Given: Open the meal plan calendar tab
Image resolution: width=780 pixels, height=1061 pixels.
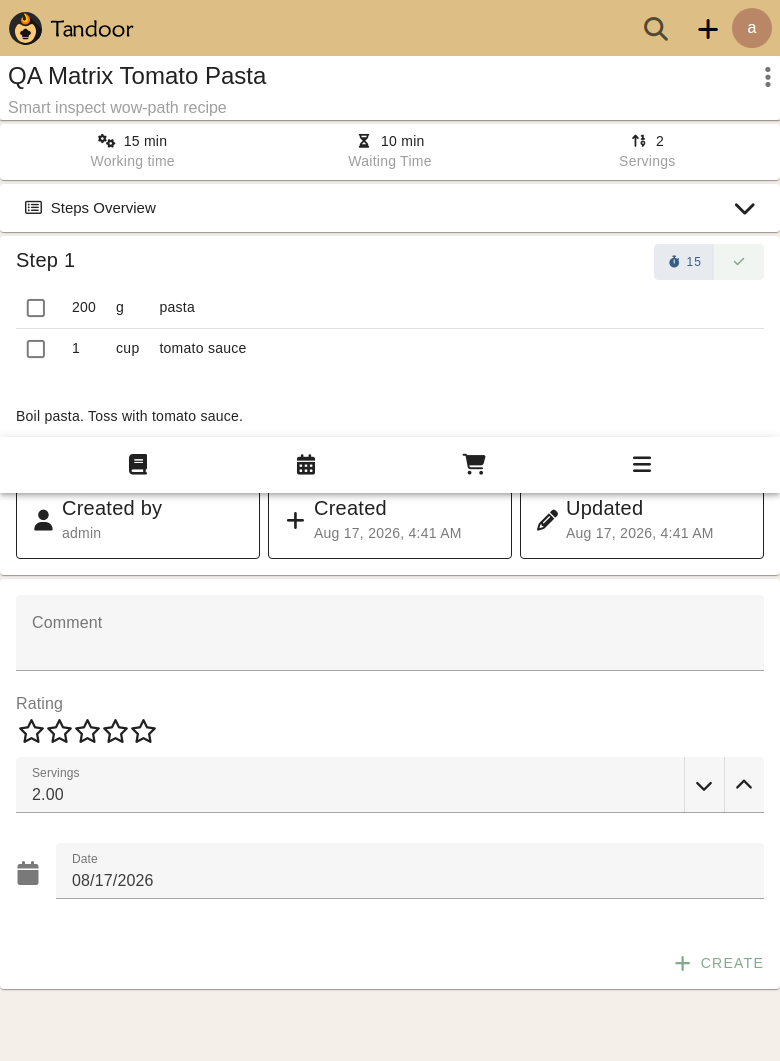Looking at the screenshot, I should 306,464.
